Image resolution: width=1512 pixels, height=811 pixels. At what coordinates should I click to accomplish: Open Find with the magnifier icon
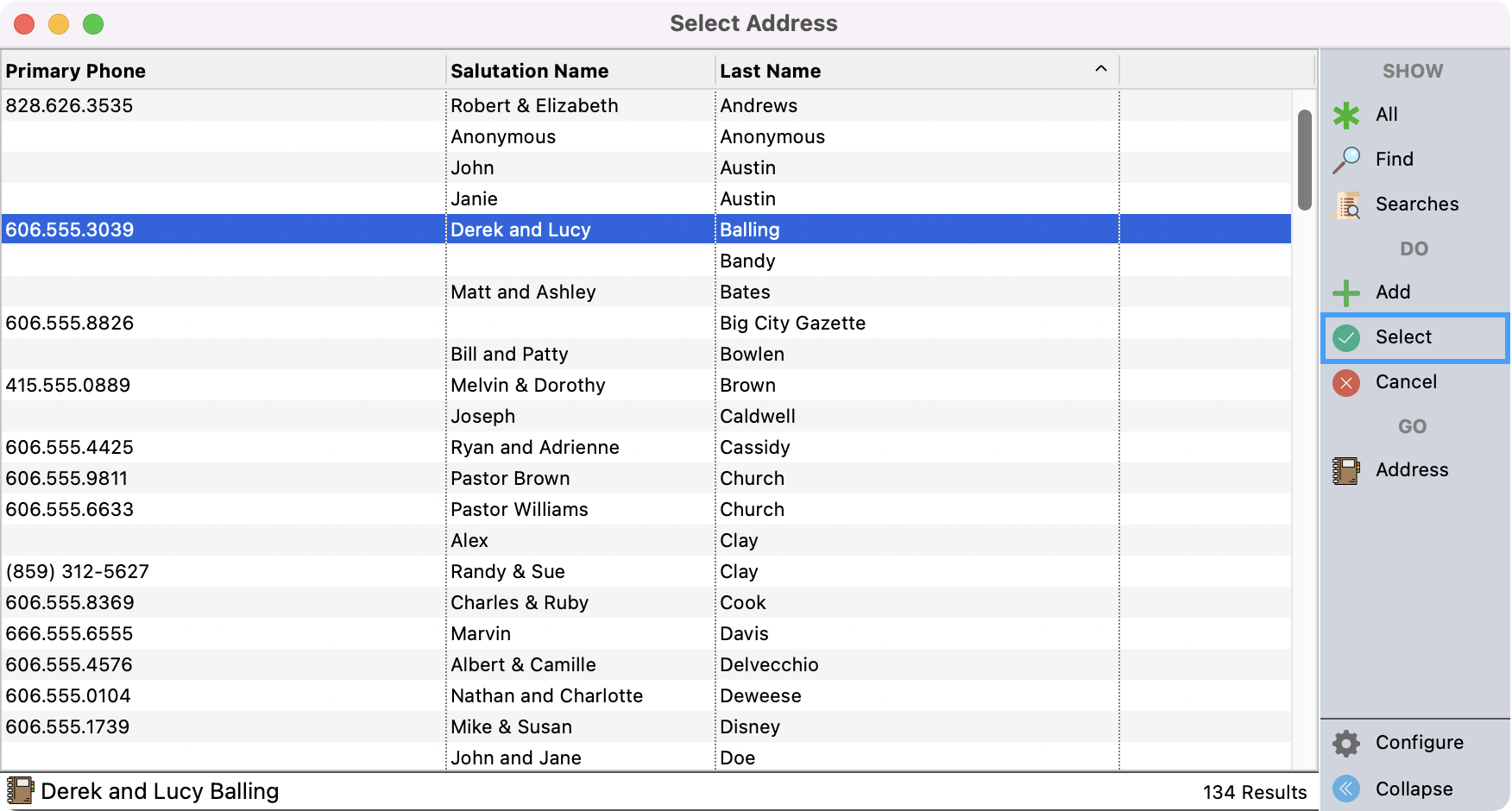click(1346, 159)
